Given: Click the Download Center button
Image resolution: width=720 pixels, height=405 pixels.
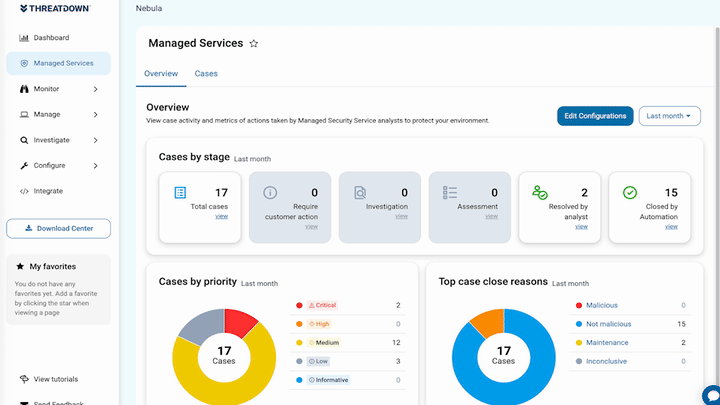Looking at the screenshot, I should tap(58, 228).
